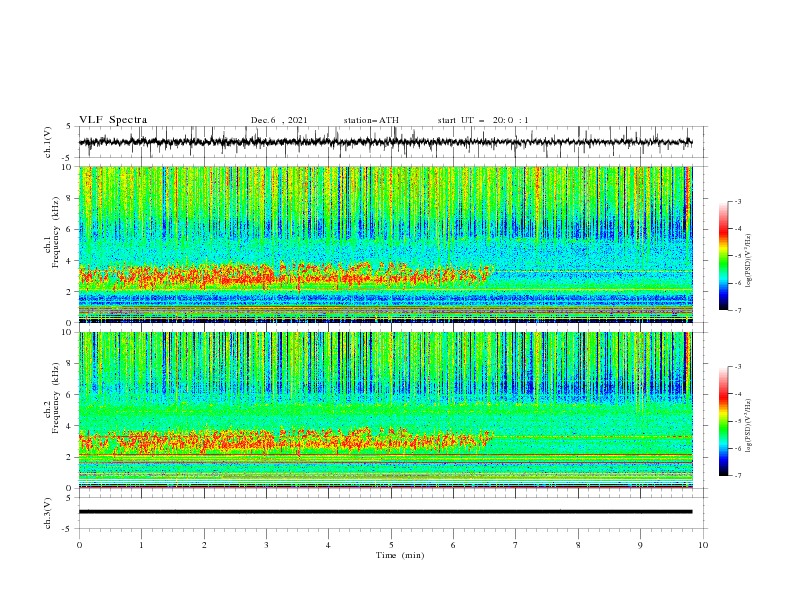Screen dimensions: 792x612
Task: Click the 'VLF Spectra' title text
Action: (x=113, y=120)
